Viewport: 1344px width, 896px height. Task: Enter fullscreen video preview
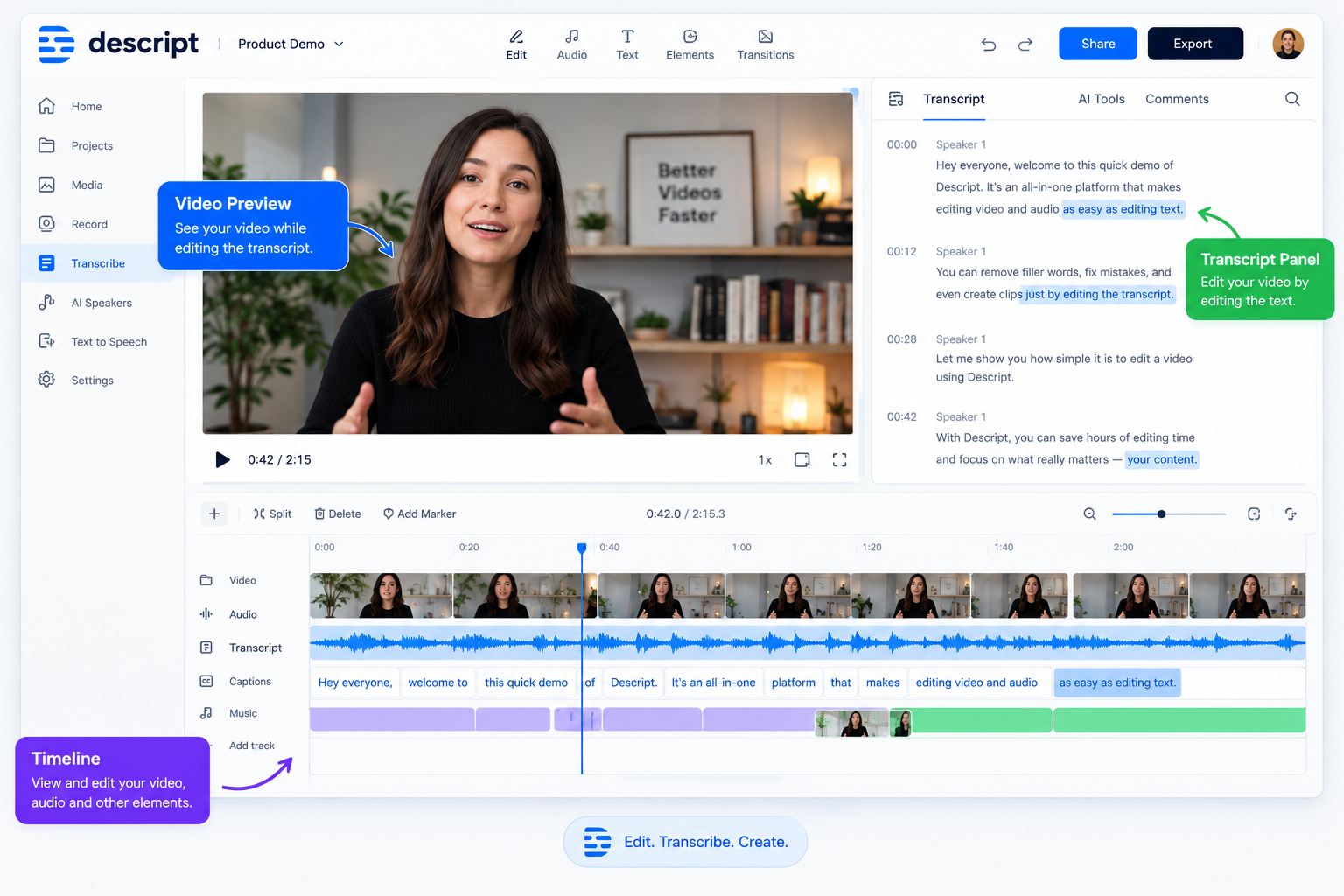(839, 460)
